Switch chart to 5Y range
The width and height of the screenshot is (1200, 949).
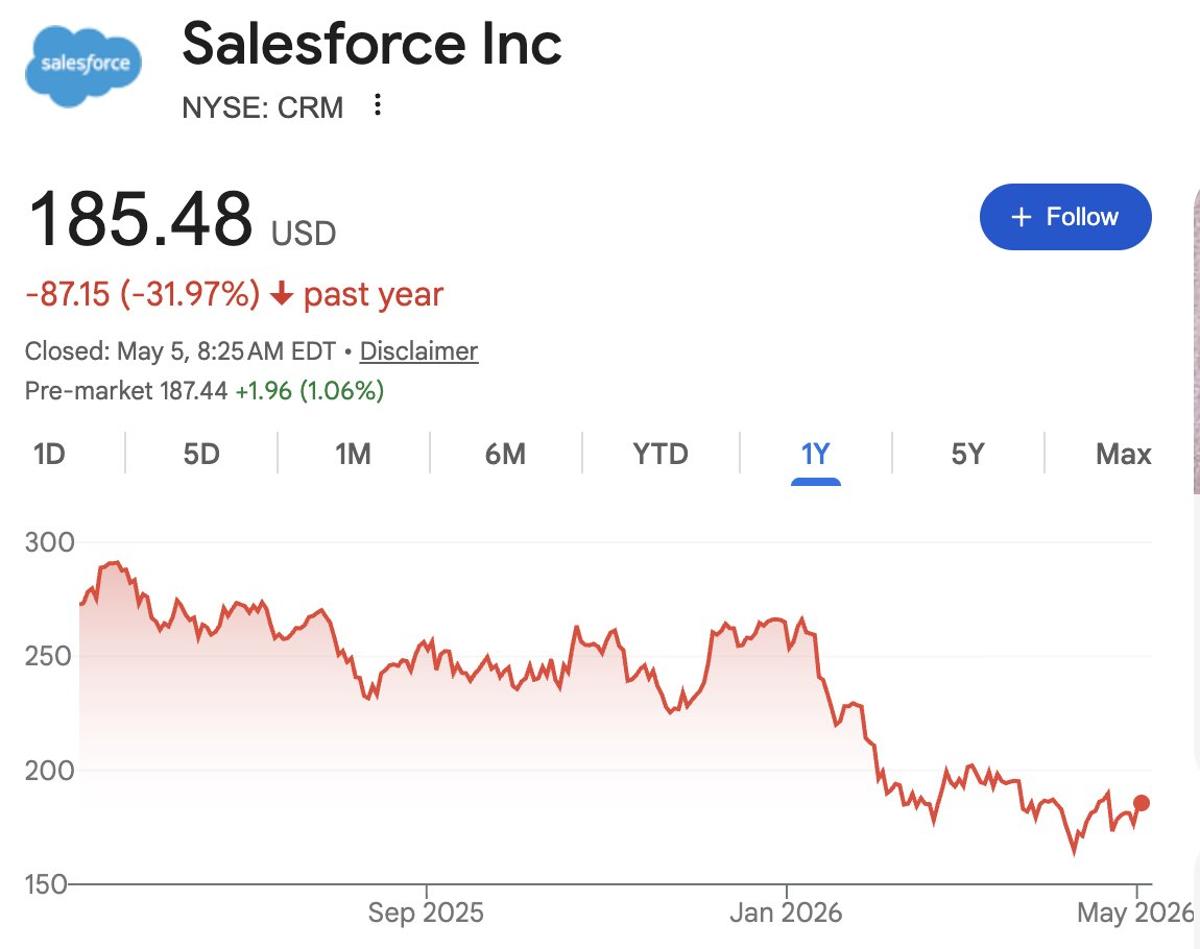click(x=967, y=454)
